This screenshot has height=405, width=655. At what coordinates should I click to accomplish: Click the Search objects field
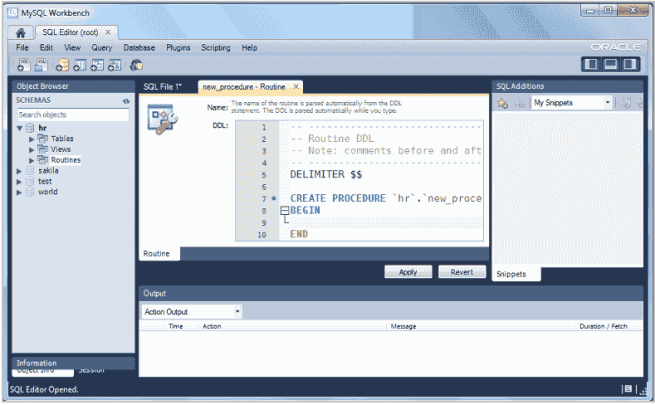click(73, 114)
